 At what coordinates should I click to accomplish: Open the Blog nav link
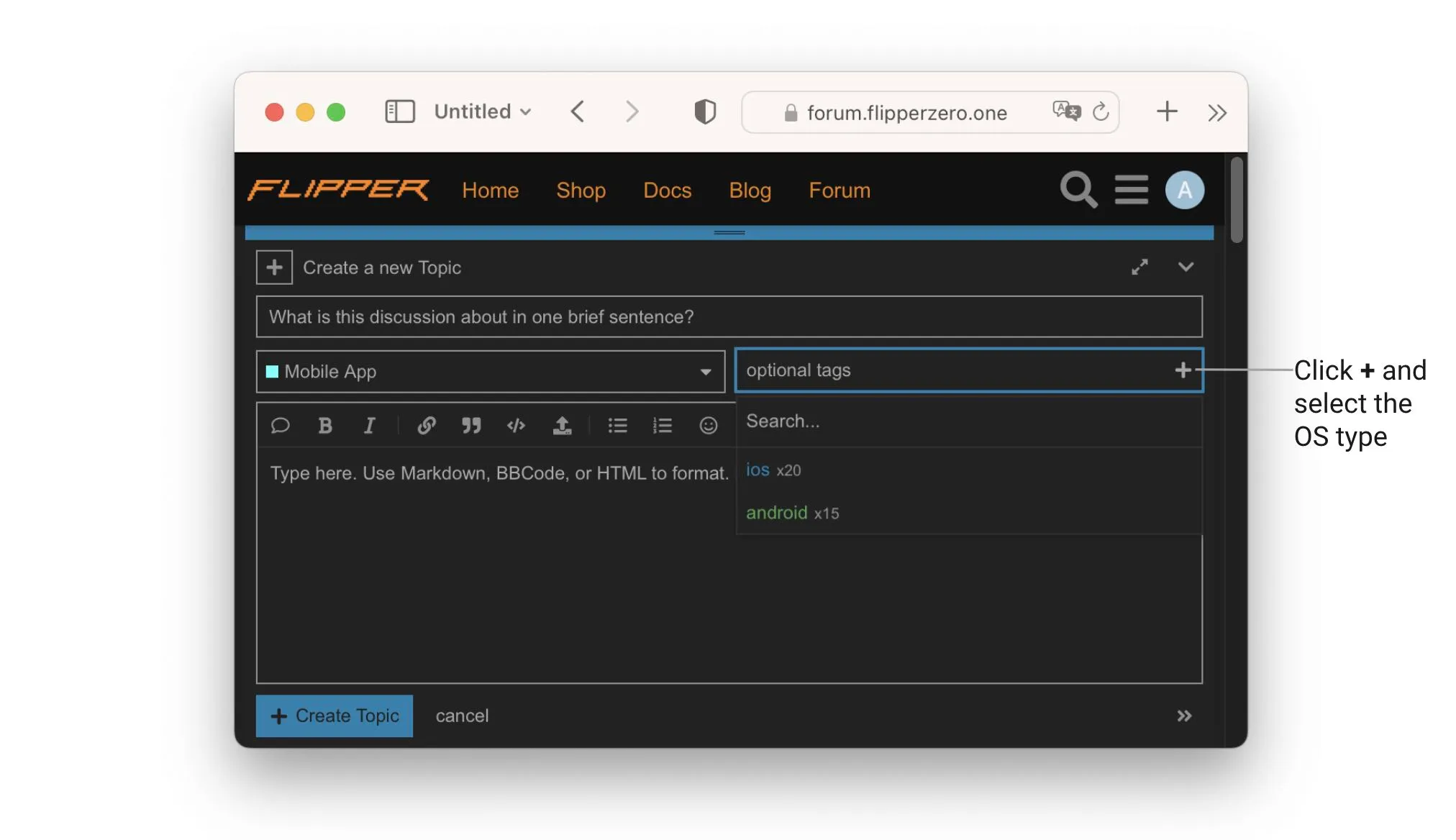[x=750, y=190]
